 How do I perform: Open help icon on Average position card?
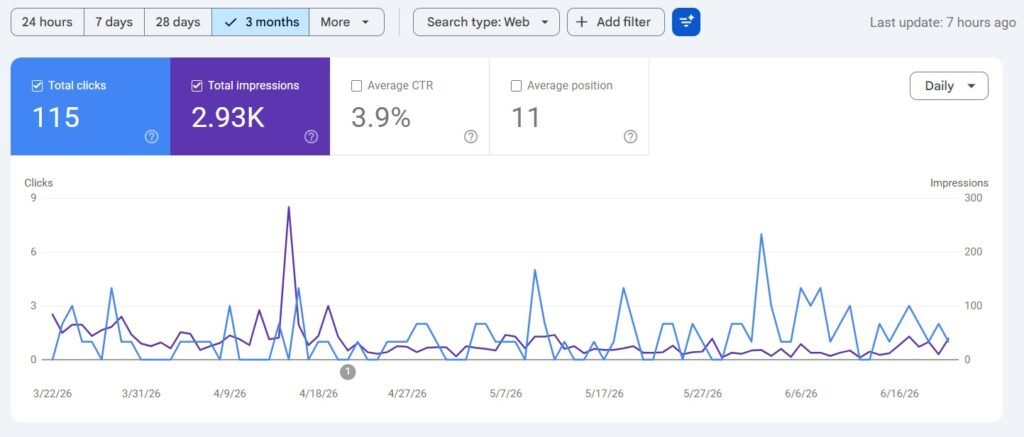[630, 137]
